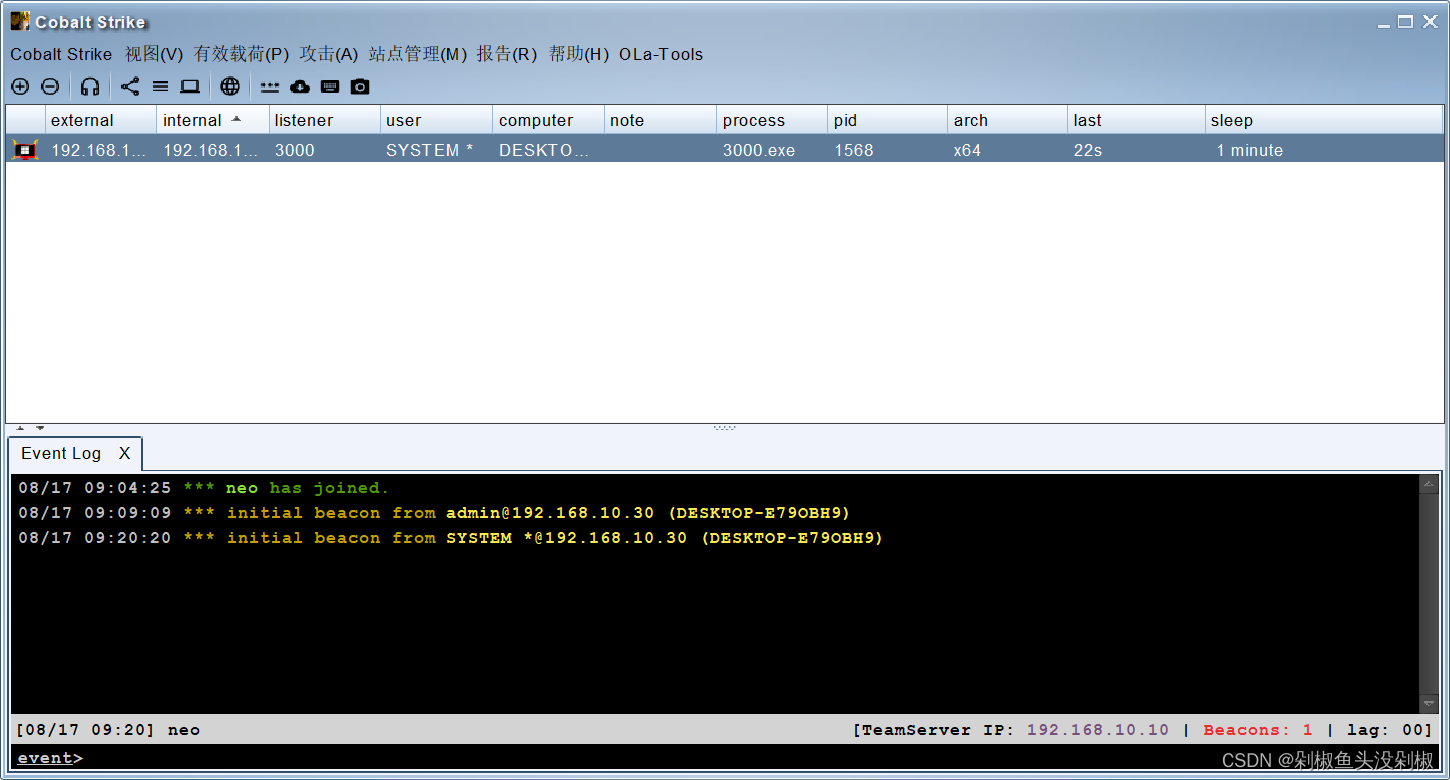Sort by the process column header
The height and width of the screenshot is (780, 1450).
(772, 120)
